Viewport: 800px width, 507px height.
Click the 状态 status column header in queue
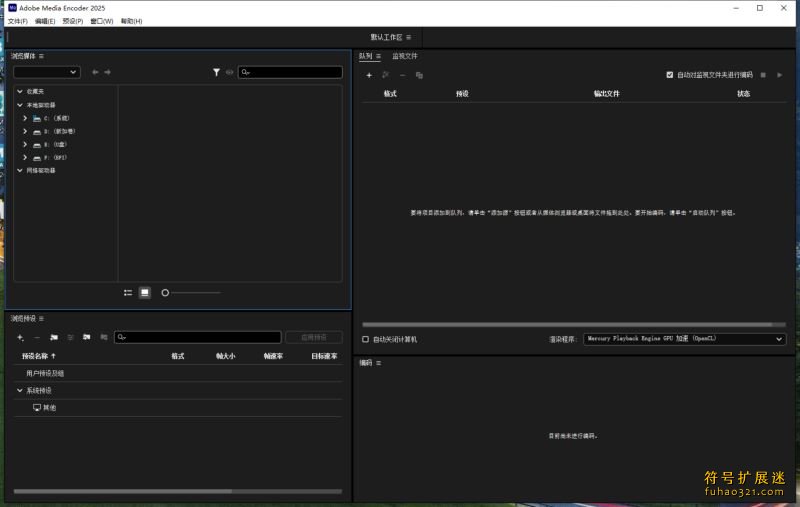point(743,94)
